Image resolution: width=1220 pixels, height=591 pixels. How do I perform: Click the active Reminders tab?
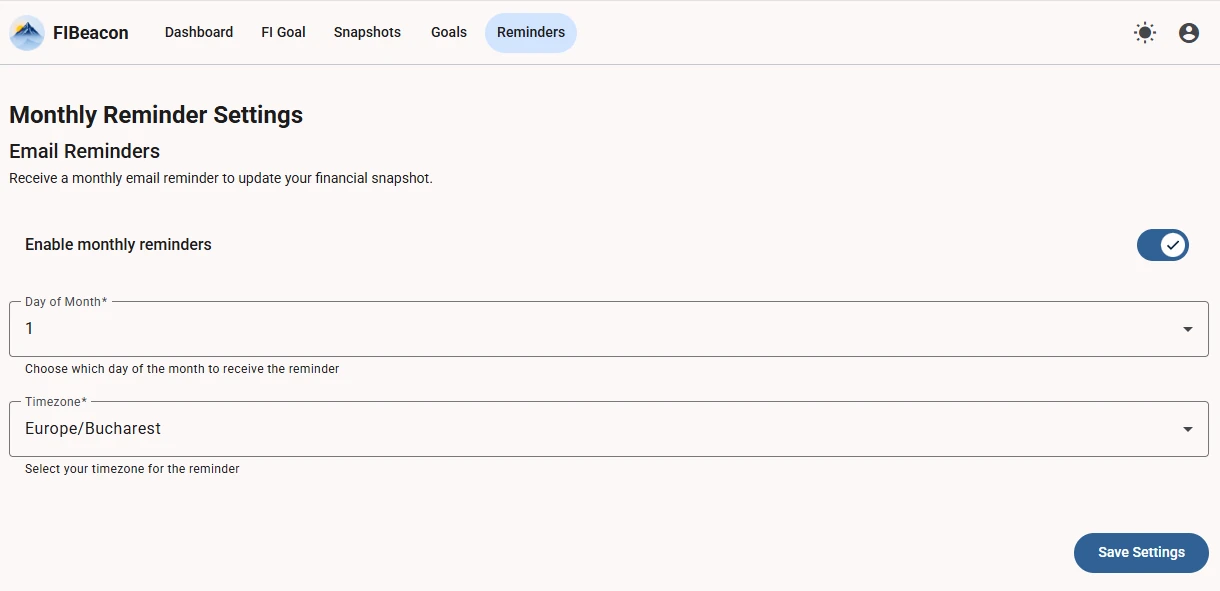coord(531,32)
